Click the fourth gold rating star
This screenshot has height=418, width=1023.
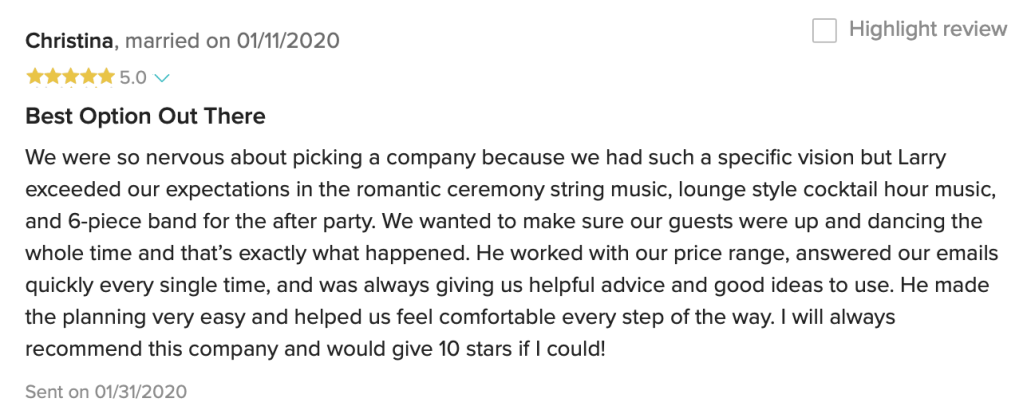88,76
